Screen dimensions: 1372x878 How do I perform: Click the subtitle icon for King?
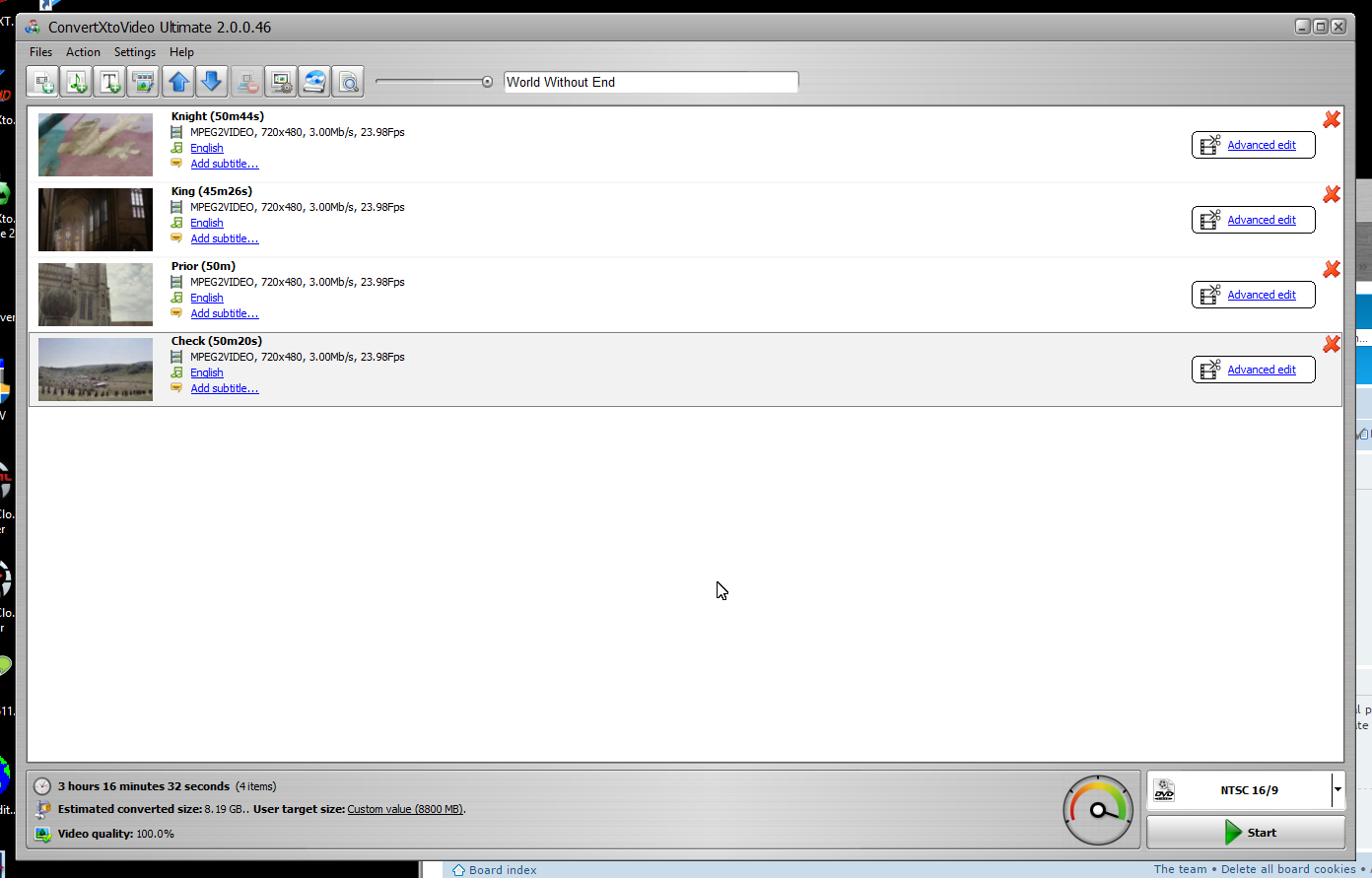(176, 238)
